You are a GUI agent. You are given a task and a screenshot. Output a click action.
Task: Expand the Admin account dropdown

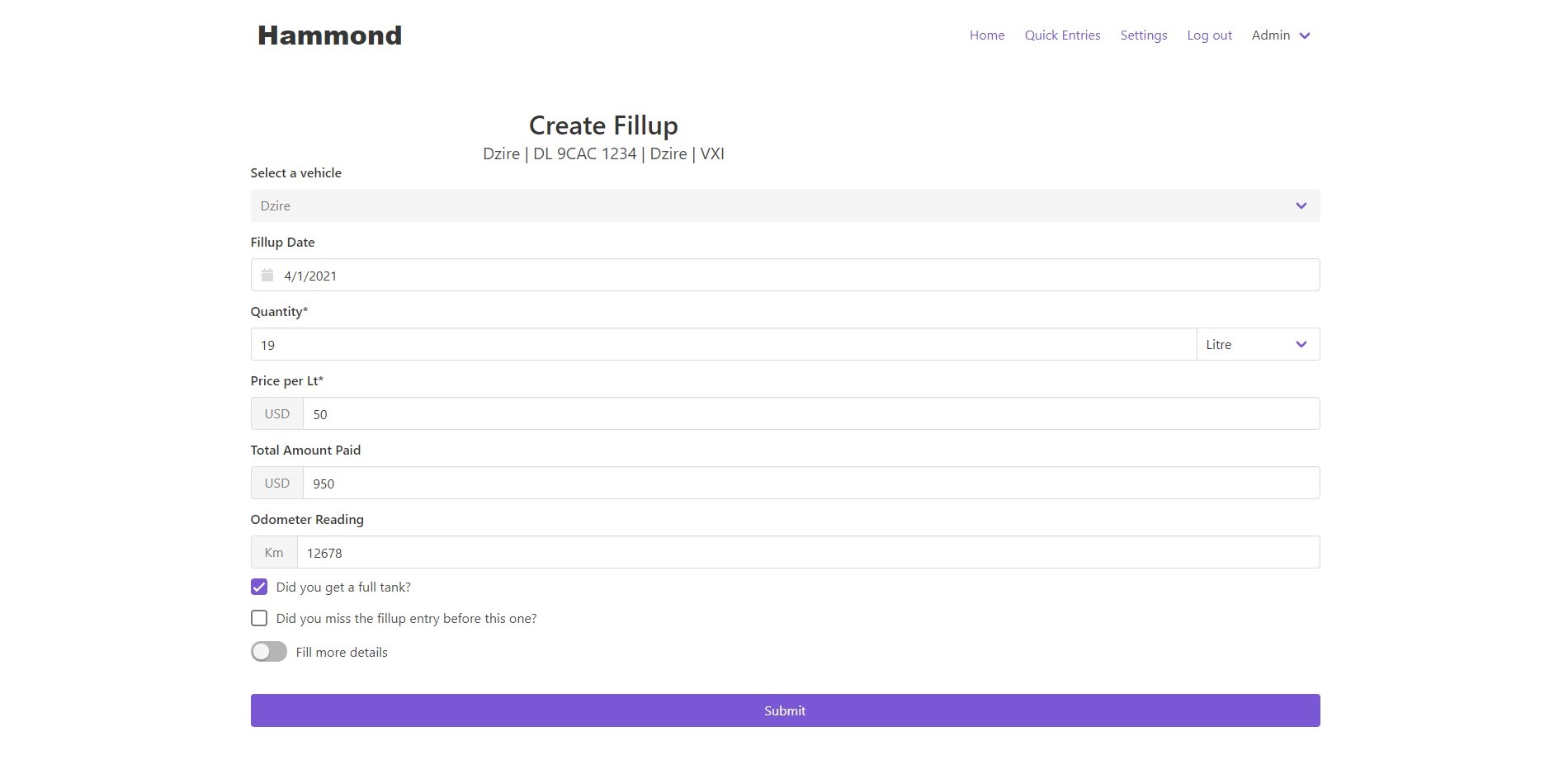pyautogui.click(x=1280, y=35)
